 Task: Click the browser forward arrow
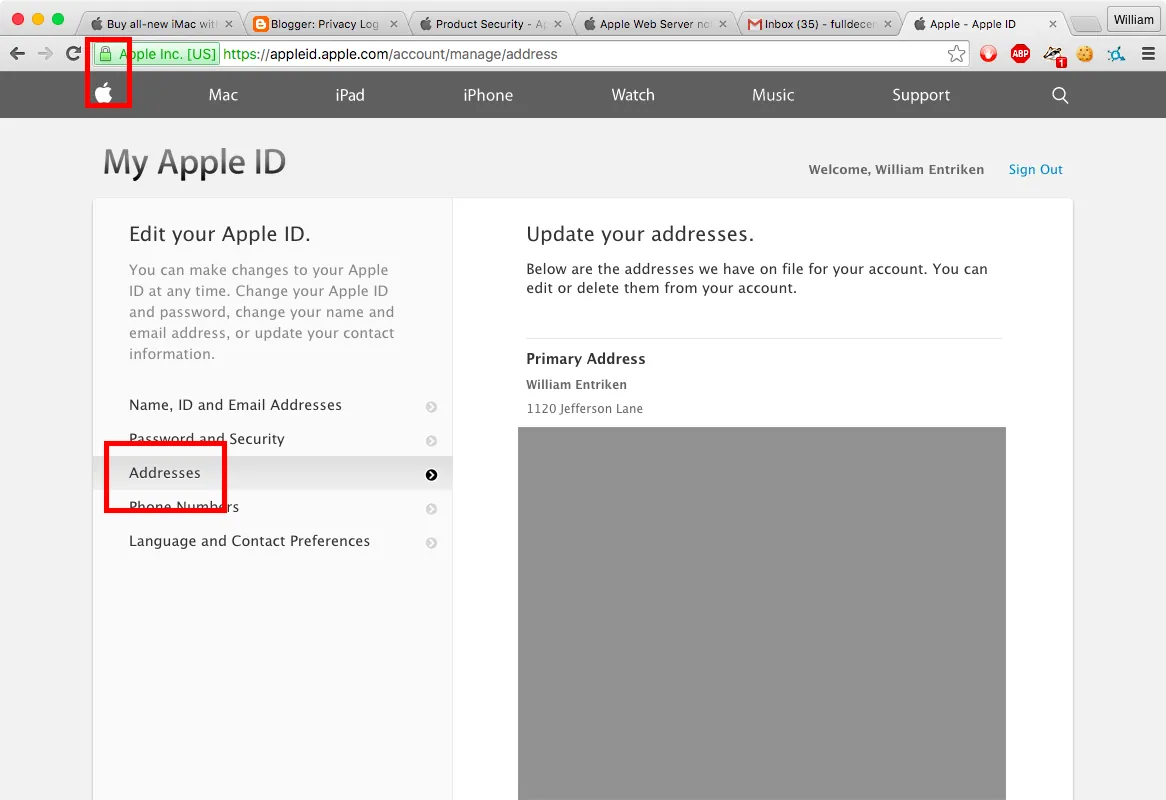(x=45, y=54)
